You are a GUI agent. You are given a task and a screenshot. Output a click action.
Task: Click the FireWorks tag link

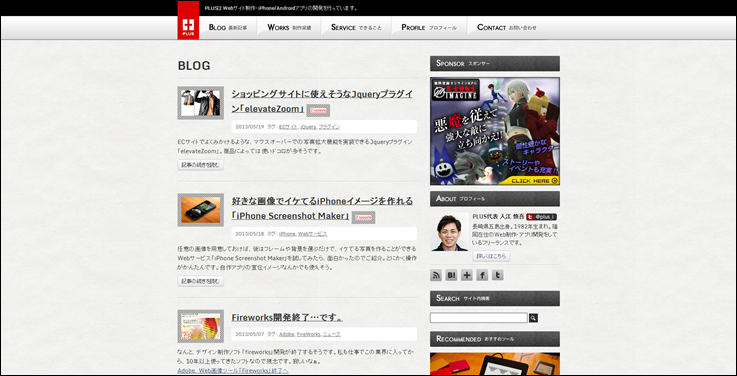click(308, 334)
